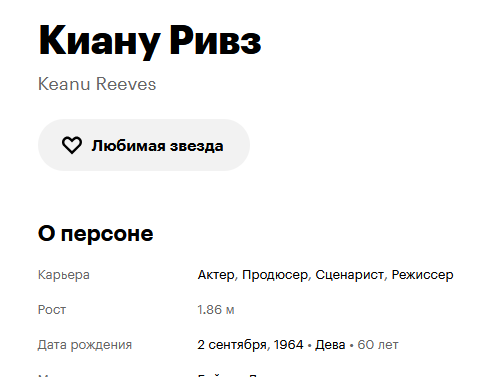Click the Киану Ривз page title
Screen dimensions: 481x377
point(150,41)
